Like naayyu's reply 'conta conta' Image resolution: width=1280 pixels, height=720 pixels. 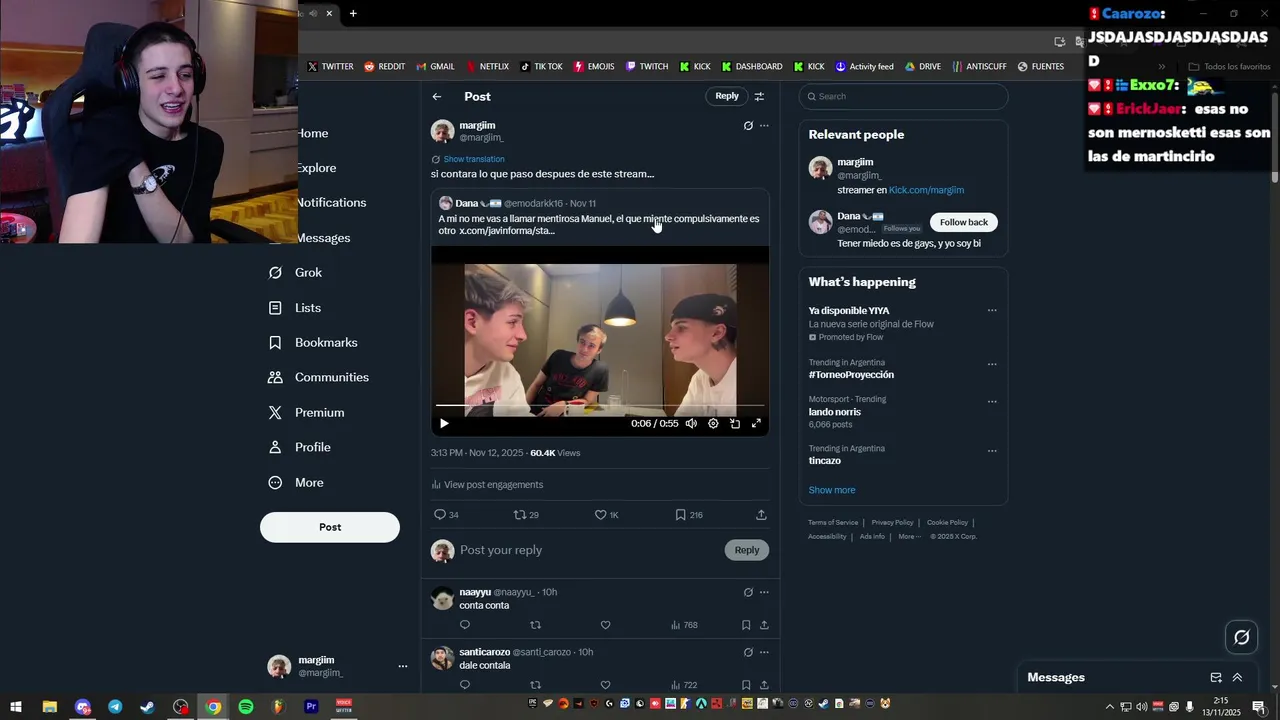click(605, 625)
